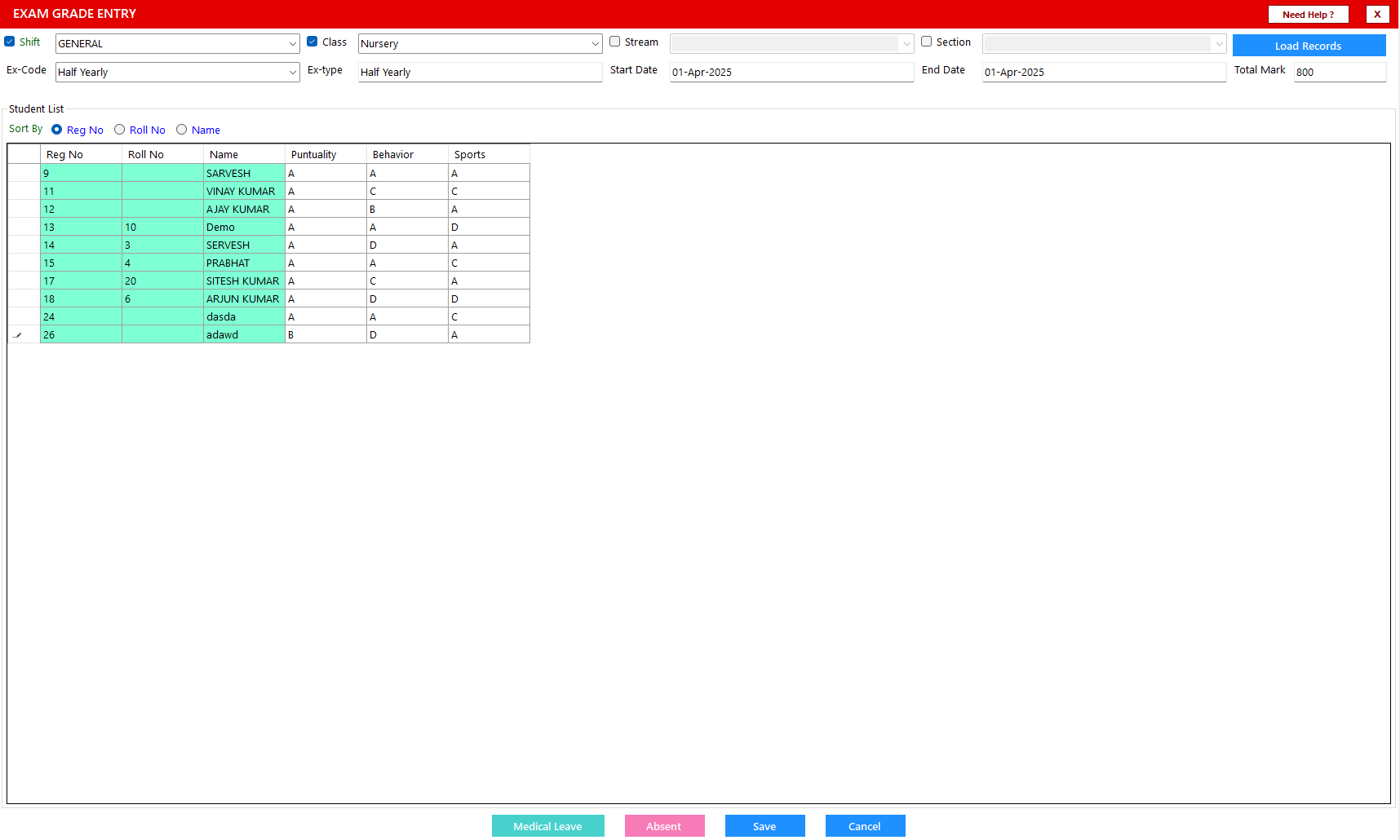Click the Load Records button
This screenshot has height=840, width=1400.
pyautogui.click(x=1309, y=46)
